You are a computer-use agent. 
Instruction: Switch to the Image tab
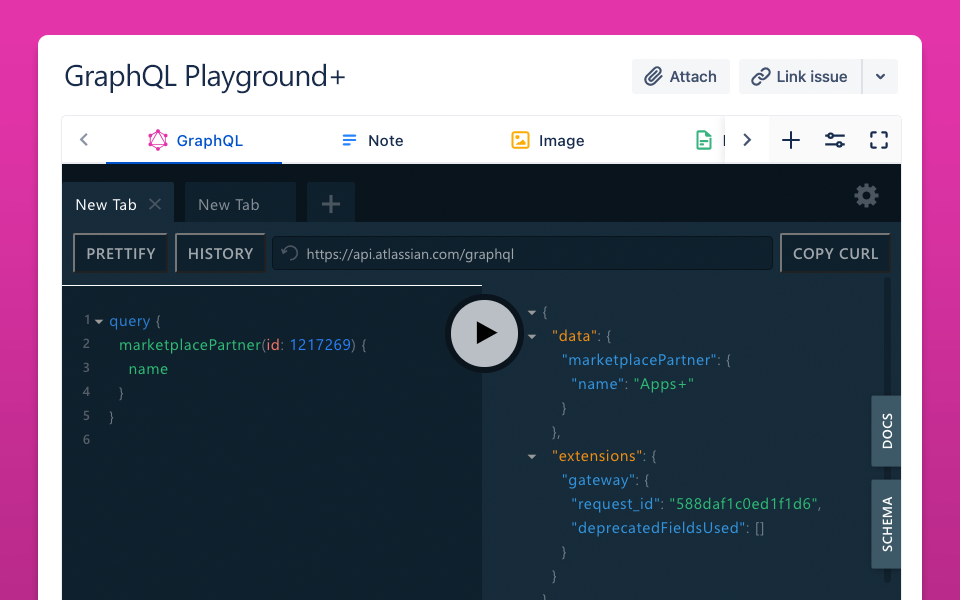click(x=547, y=141)
